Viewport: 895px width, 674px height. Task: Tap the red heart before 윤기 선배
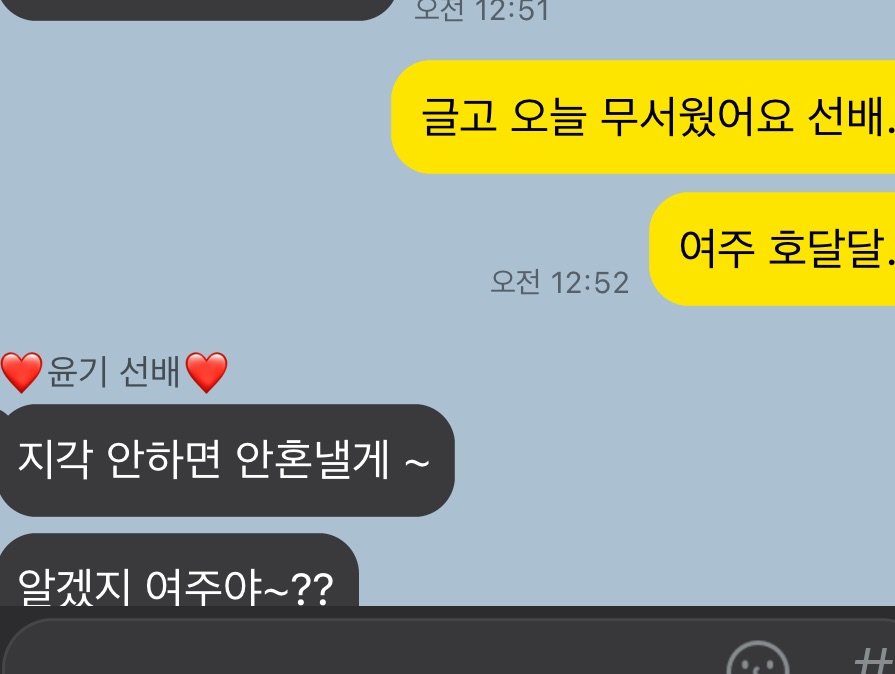click(21, 372)
